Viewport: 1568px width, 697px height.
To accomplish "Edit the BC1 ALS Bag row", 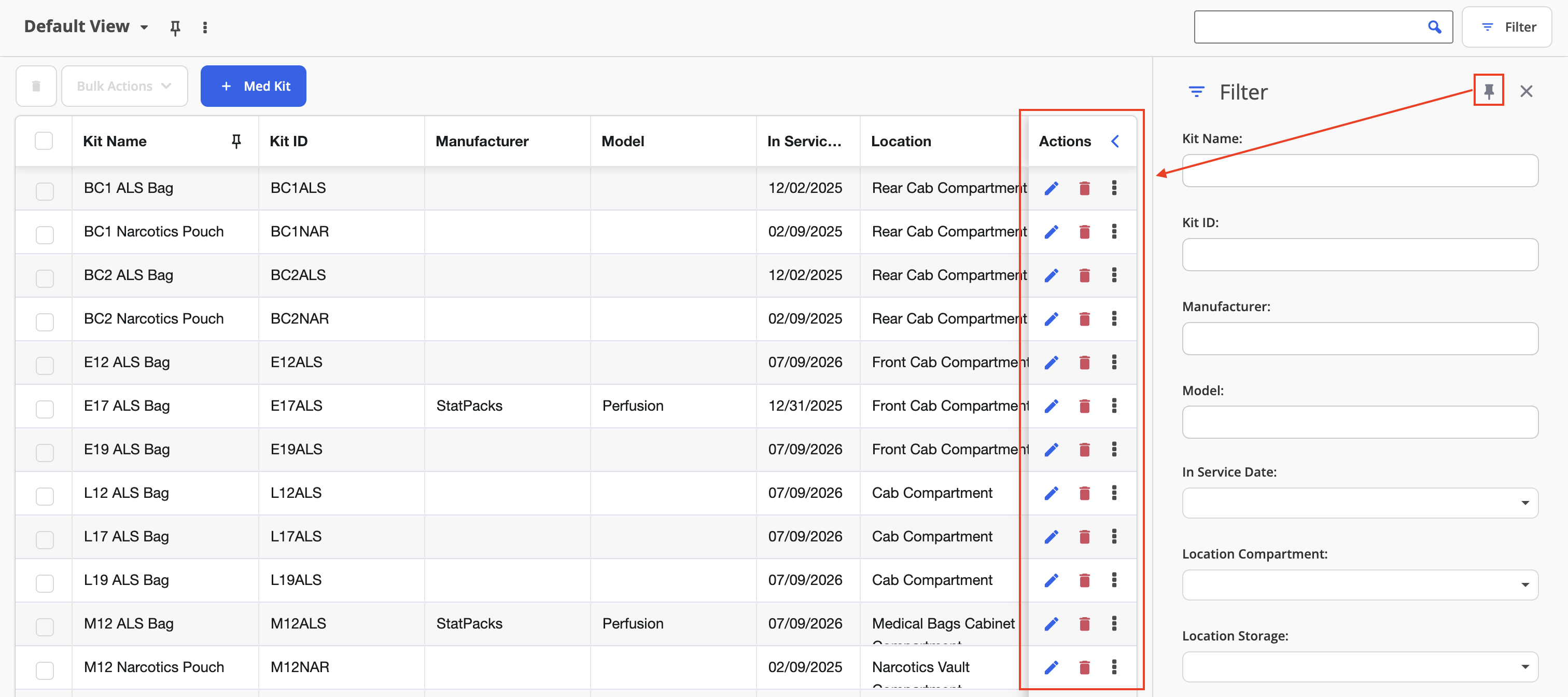I will click(x=1051, y=188).
